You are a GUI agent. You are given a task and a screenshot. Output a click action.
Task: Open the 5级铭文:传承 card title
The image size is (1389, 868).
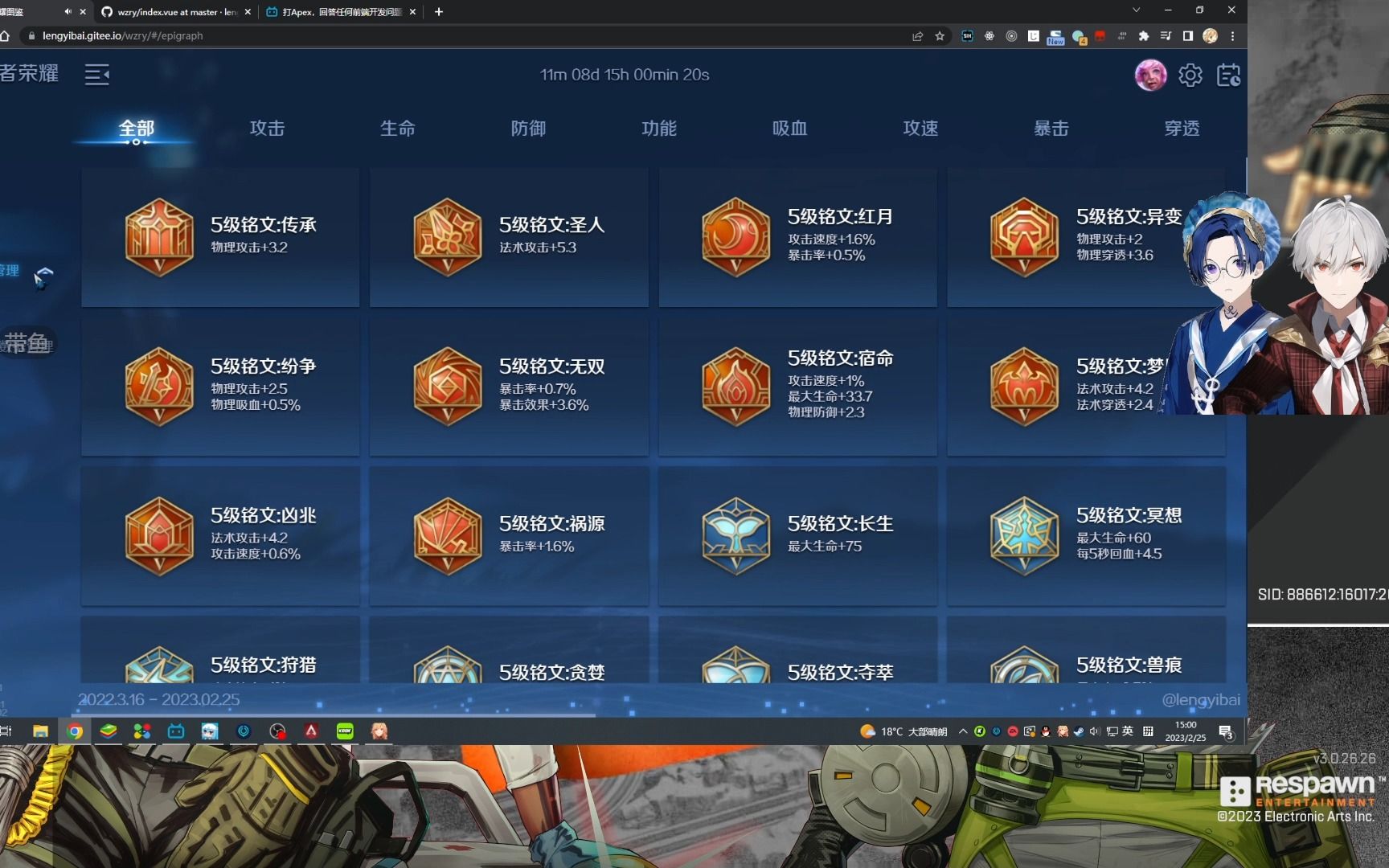(x=264, y=224)
